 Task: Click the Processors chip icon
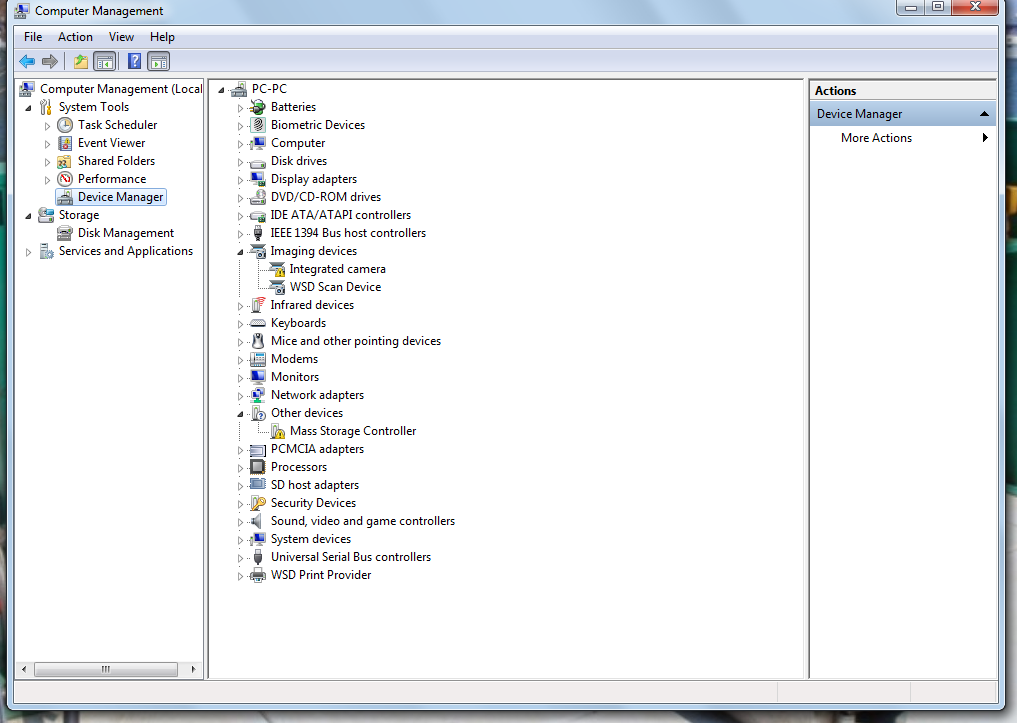click(x=258, y=467)
